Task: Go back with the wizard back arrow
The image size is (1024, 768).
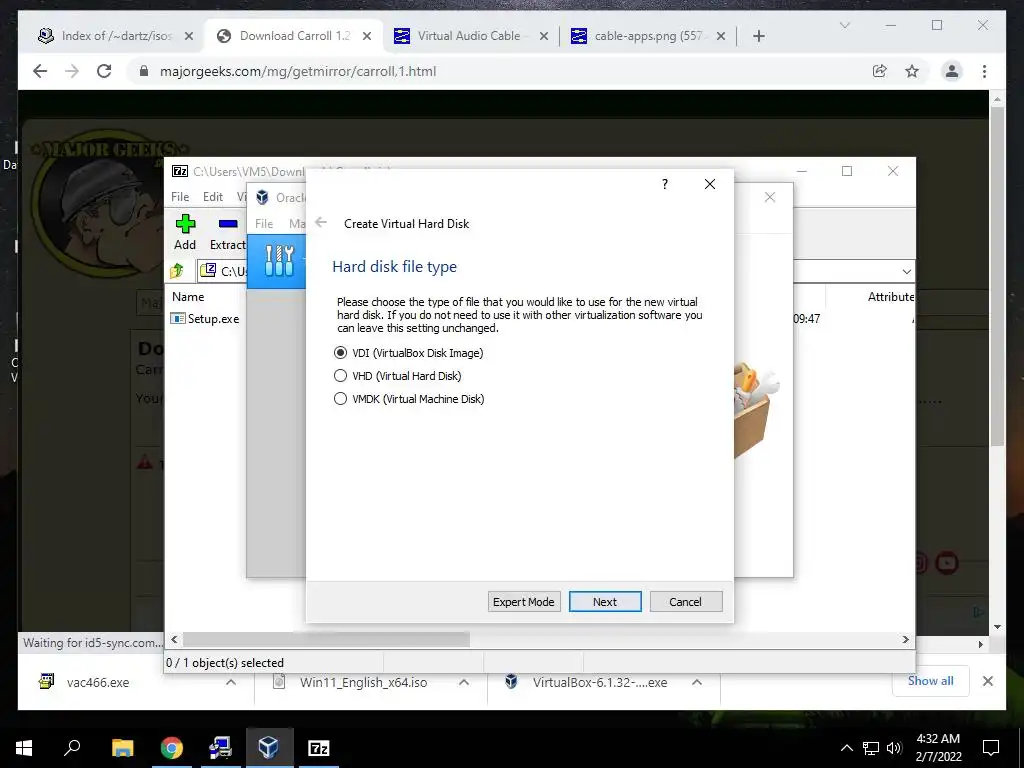Action: [x=321, y=223]
